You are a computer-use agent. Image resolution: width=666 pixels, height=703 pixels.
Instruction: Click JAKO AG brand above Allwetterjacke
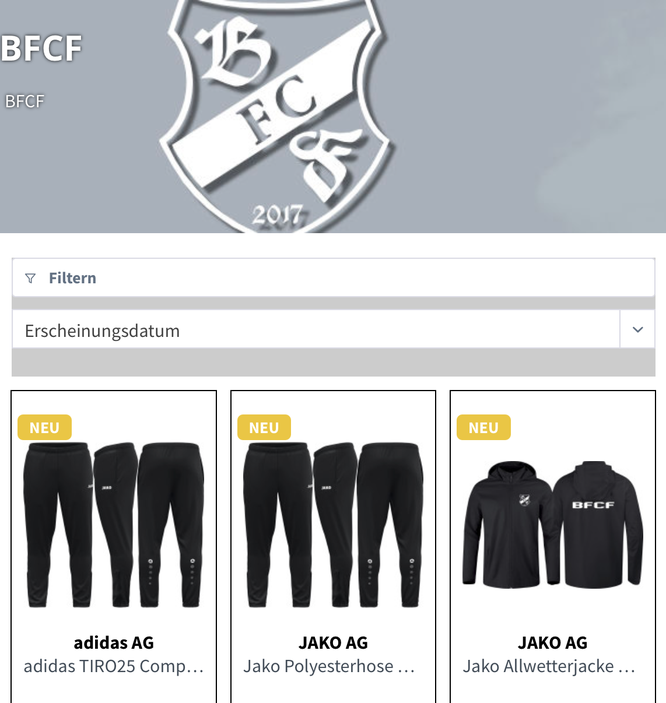[x=553, y=643]
